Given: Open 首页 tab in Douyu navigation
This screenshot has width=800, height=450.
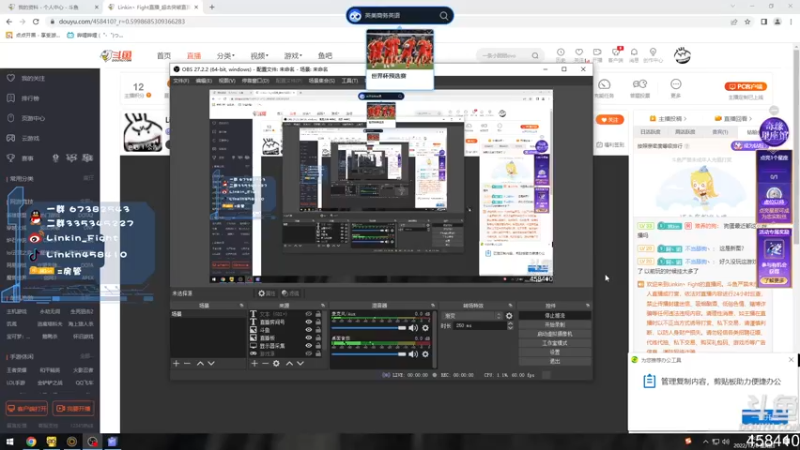Looking at the screenshot, I should tap(164, 56).
